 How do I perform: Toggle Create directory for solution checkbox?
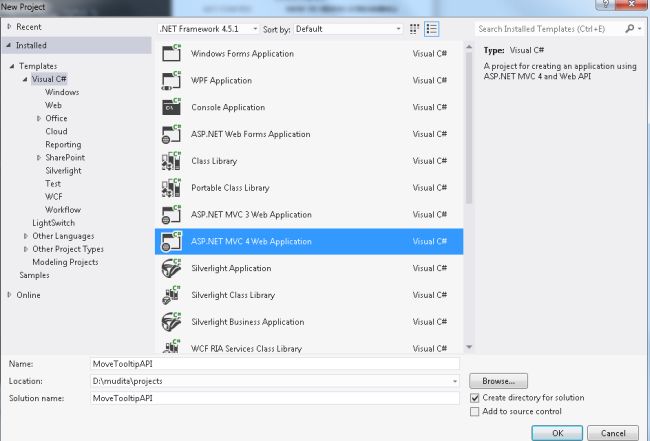(475, 398)
